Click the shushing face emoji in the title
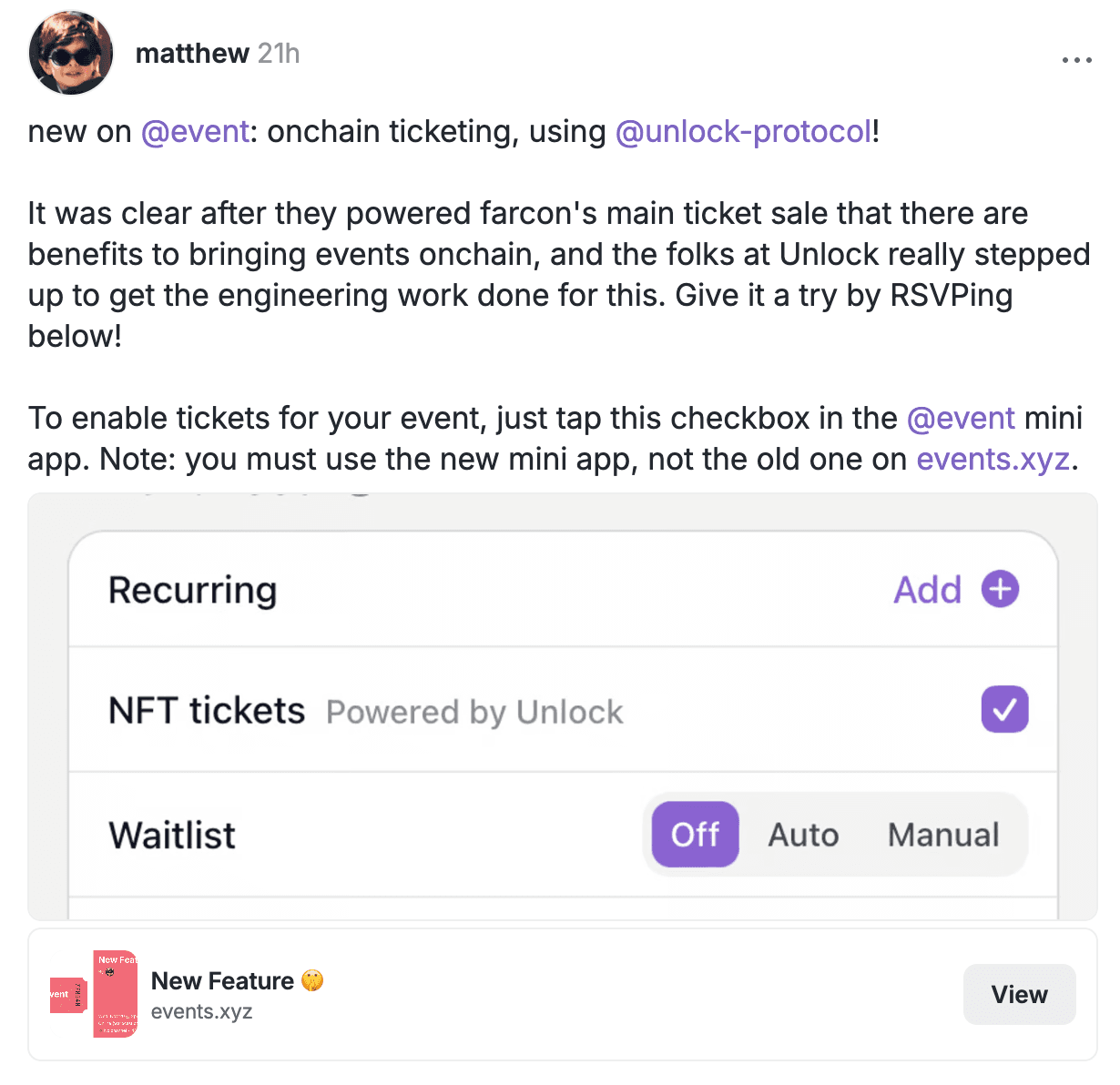The width and height of the screenshot is (1120, 1085). click(x=312, y=980)
